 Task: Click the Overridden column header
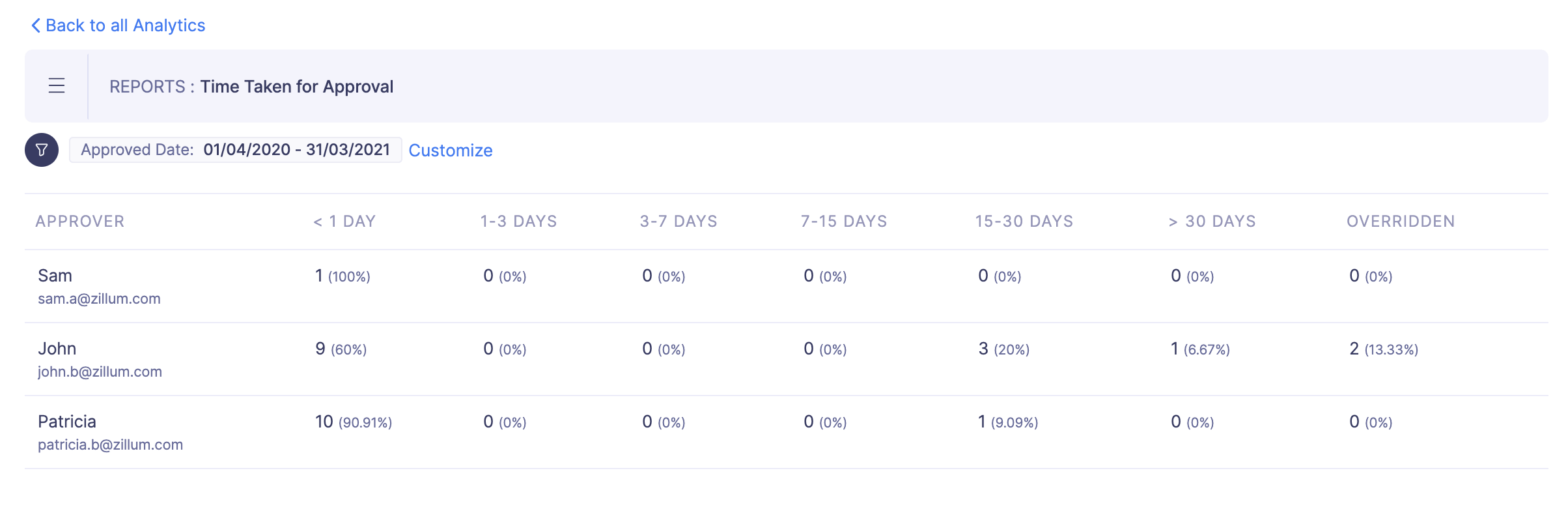click(1401, 222)
